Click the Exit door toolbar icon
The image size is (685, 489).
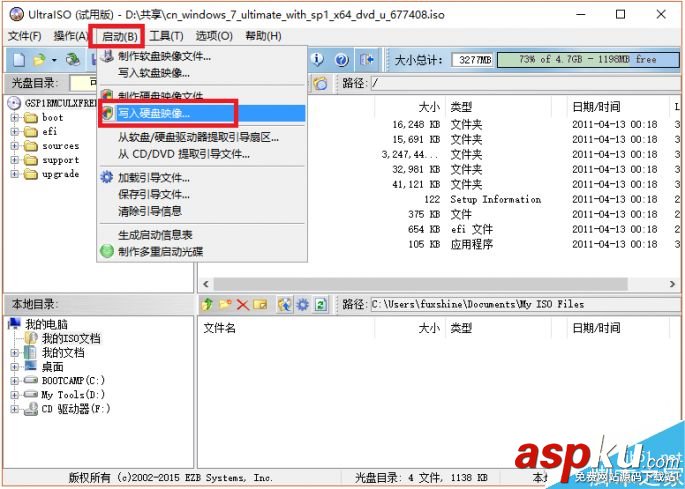coord(367,59)
